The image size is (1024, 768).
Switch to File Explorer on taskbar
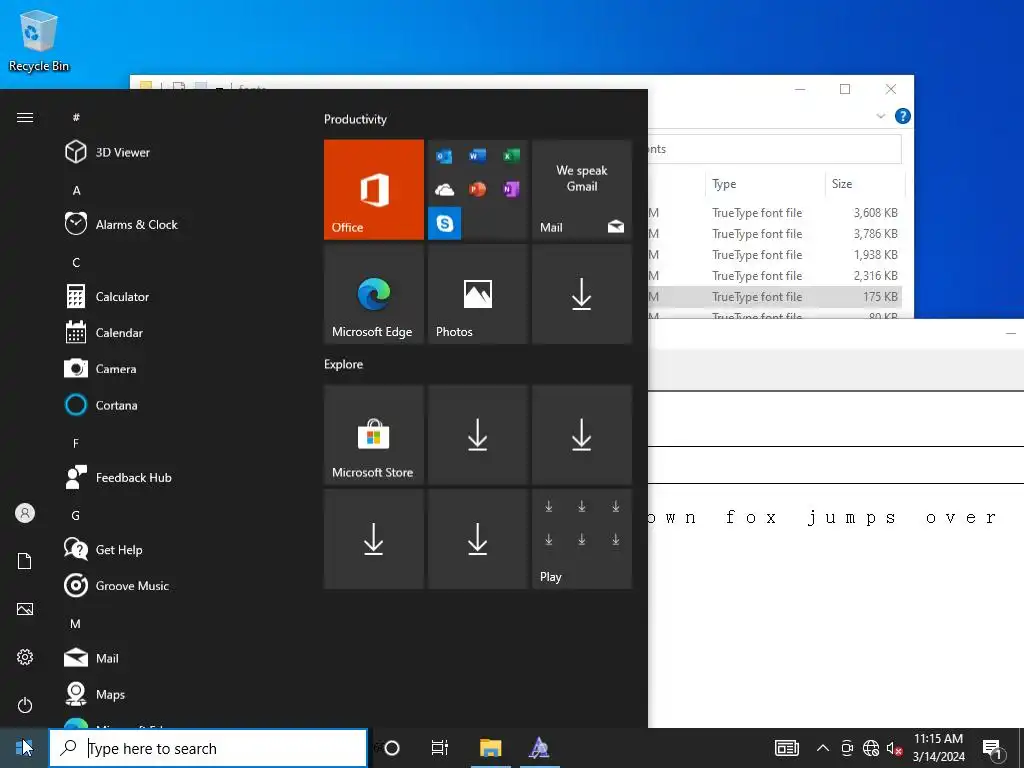click(x=490, y=748)
